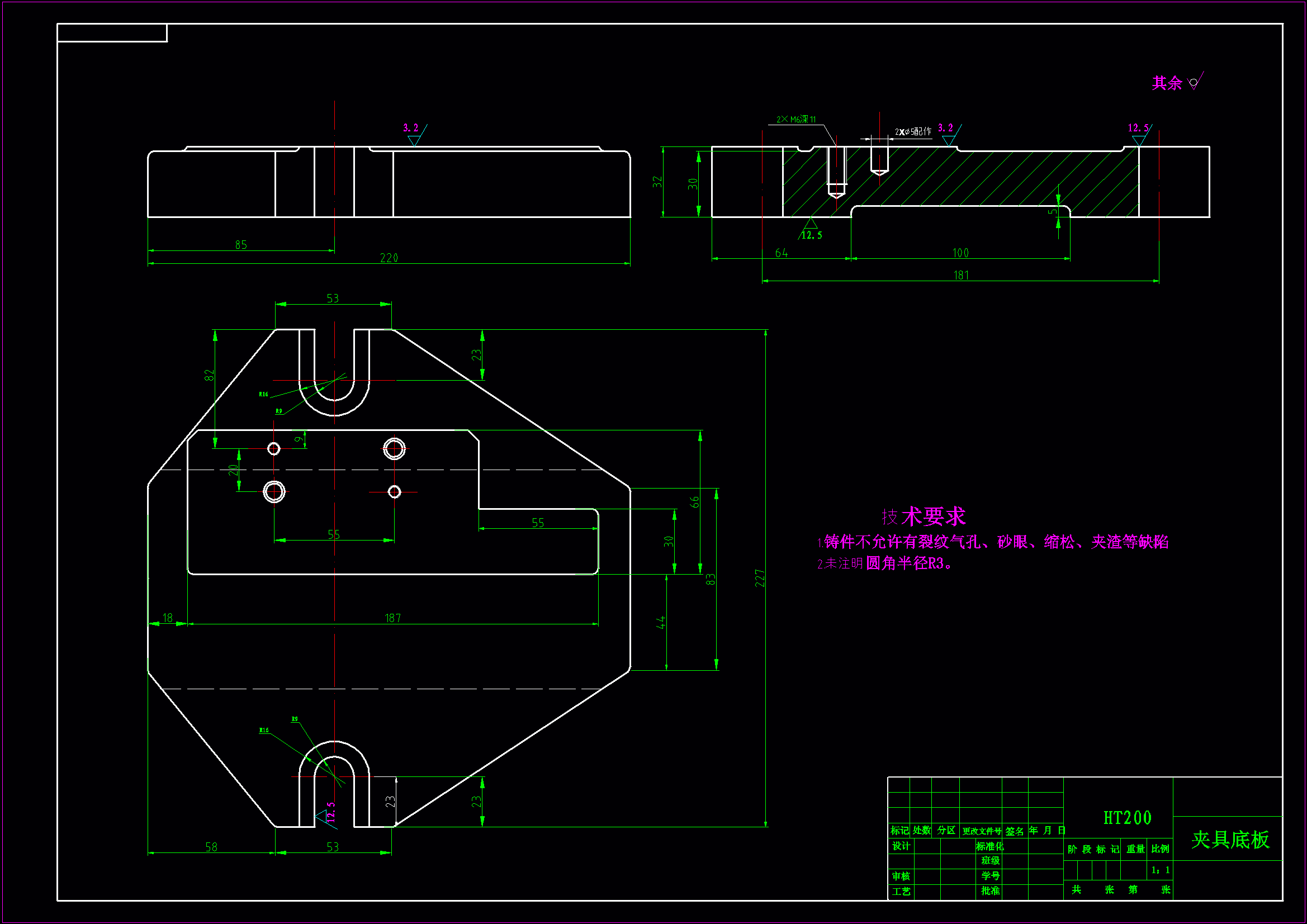Screen dimensions: 1307x924
Task: Select the large lower-left hole circle in plan view
Action: pyautogui.click(x=274, y=491)
